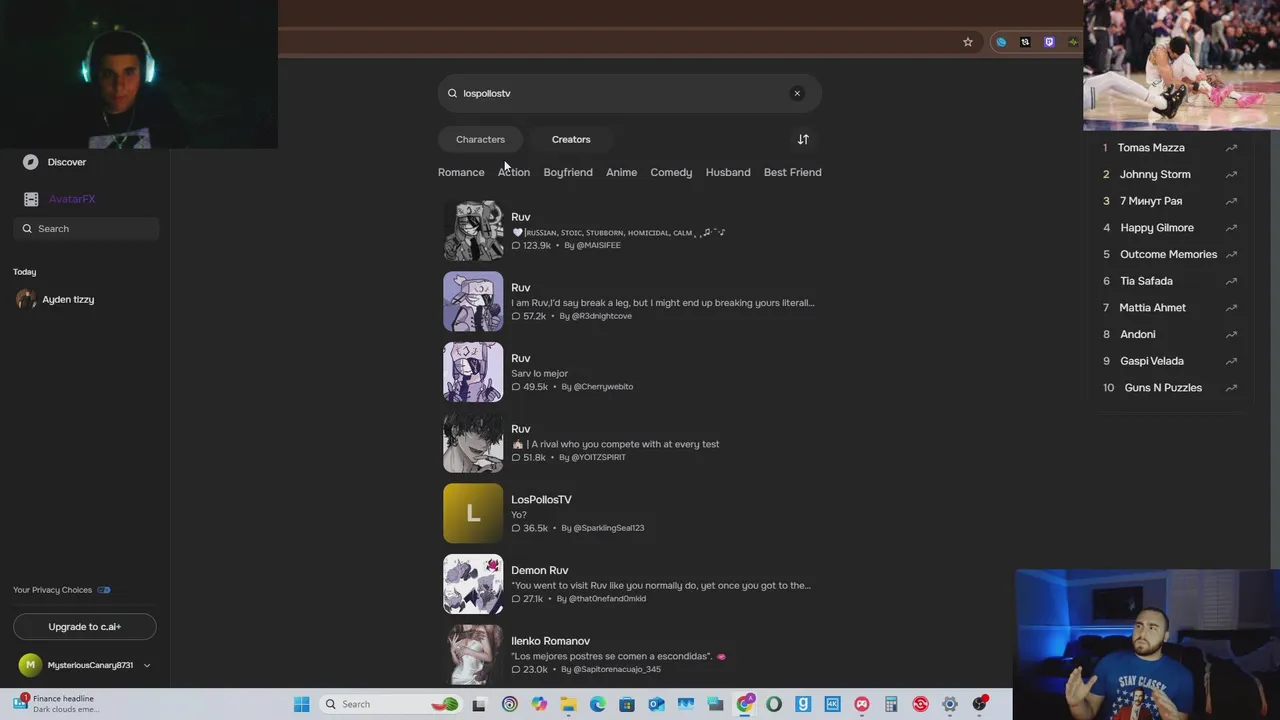1280x720 pixels.
Task: Click the black arrows extension icon
Action: pos(1025,42)
